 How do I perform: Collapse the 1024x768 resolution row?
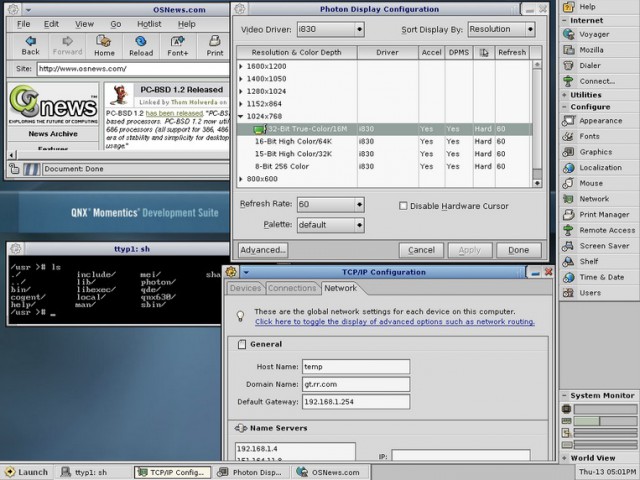(x=241, y=116)
